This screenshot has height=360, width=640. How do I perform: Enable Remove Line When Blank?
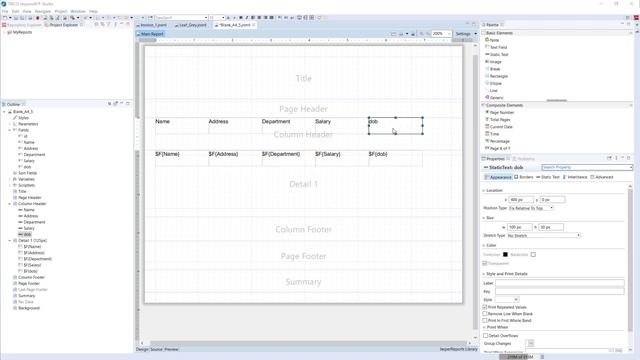point(485,314)
